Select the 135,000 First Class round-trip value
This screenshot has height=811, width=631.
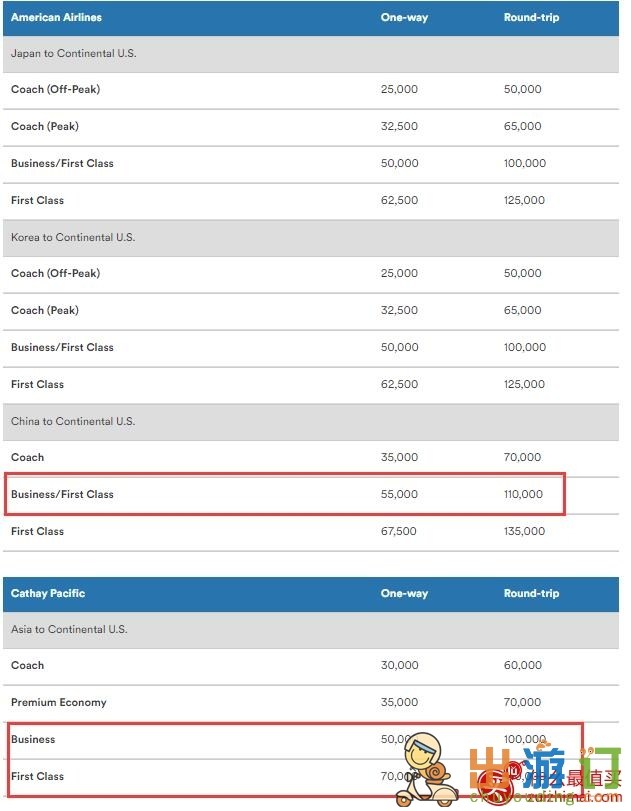click(524, 532)
